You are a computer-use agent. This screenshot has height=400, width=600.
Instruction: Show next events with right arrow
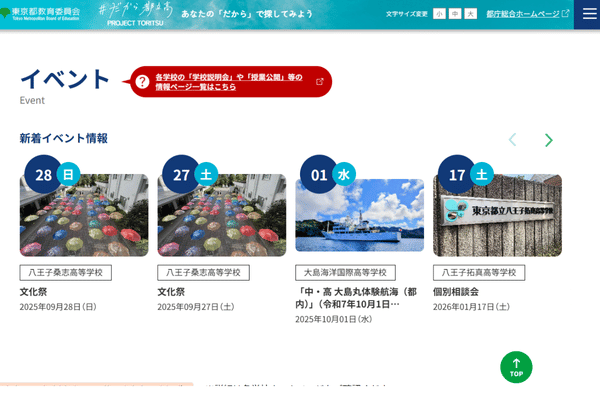(x=548, y=140)
